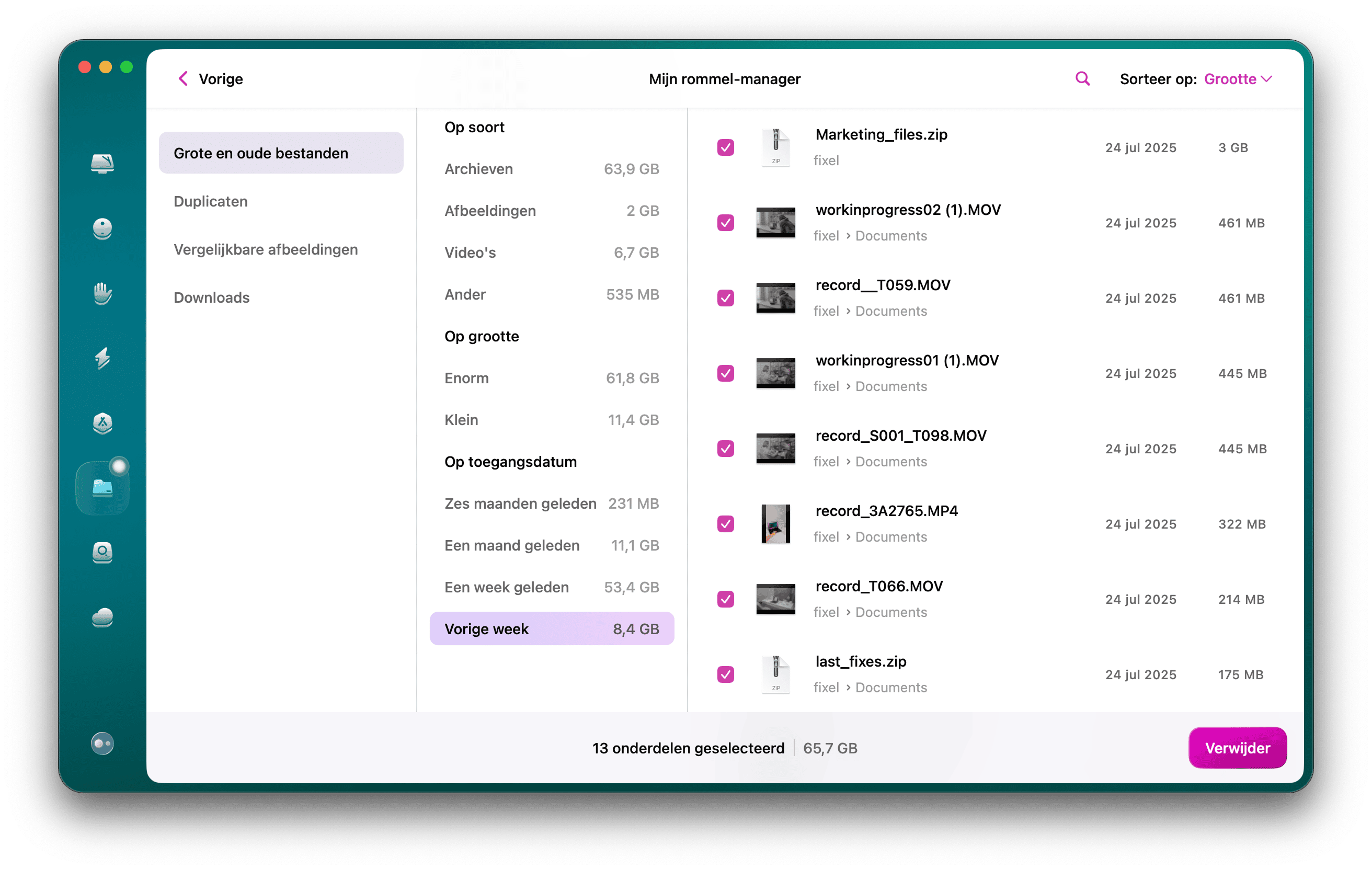Uncheck Marketing_files.zip
This screenshot has width=1372, height=870.
click(725, 147)
